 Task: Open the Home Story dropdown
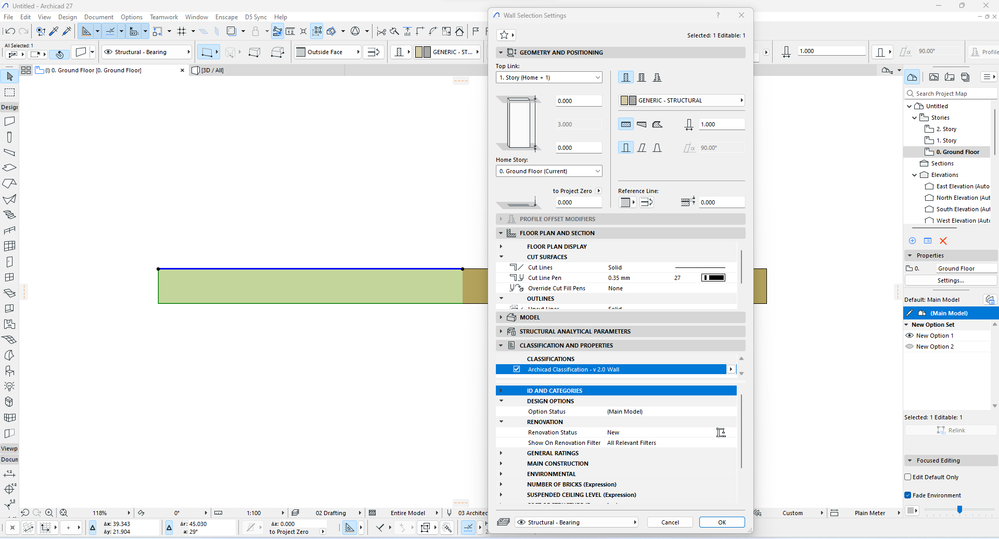tap(549, 171)
